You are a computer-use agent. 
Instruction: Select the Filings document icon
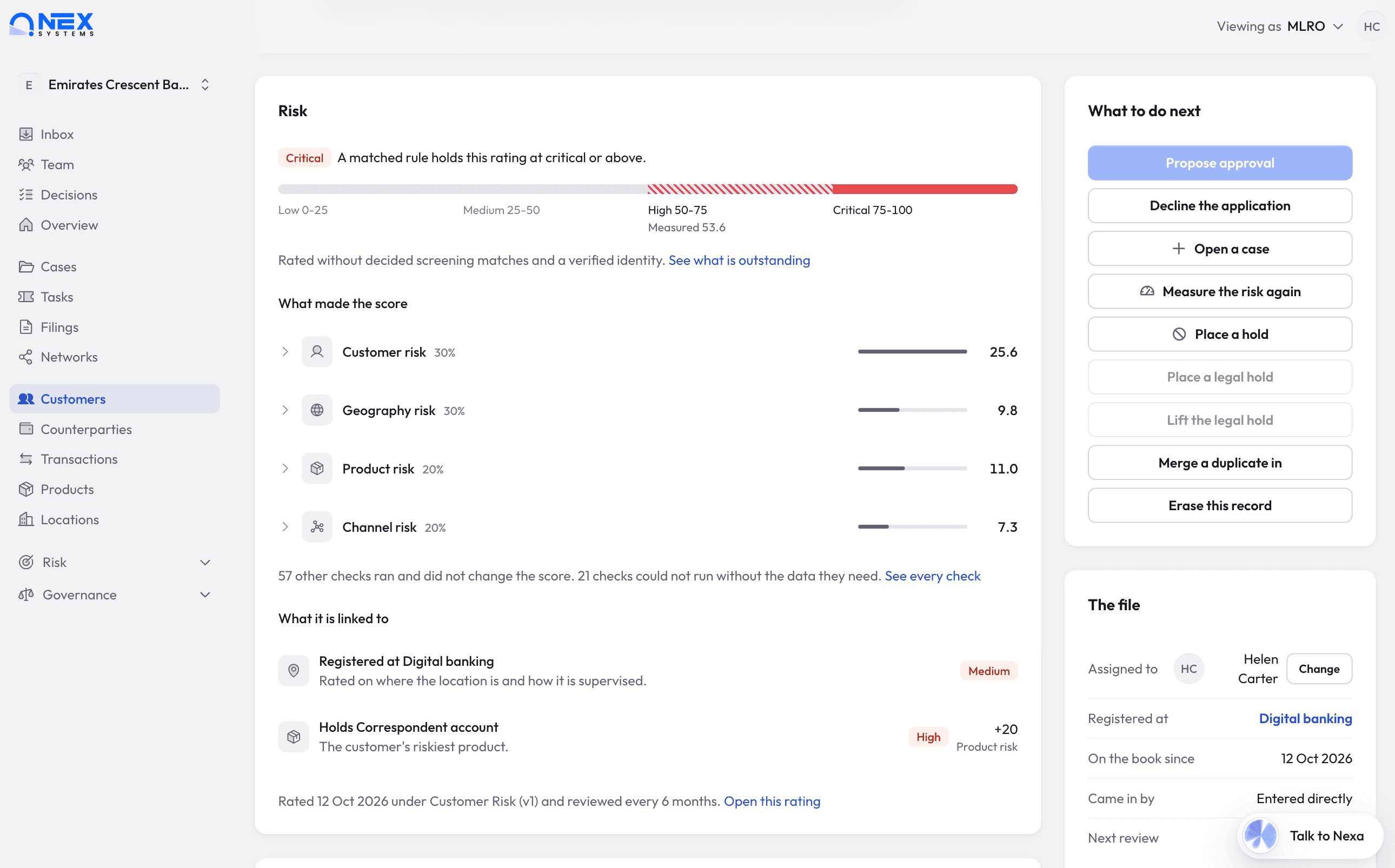click(x=26, y=327)
